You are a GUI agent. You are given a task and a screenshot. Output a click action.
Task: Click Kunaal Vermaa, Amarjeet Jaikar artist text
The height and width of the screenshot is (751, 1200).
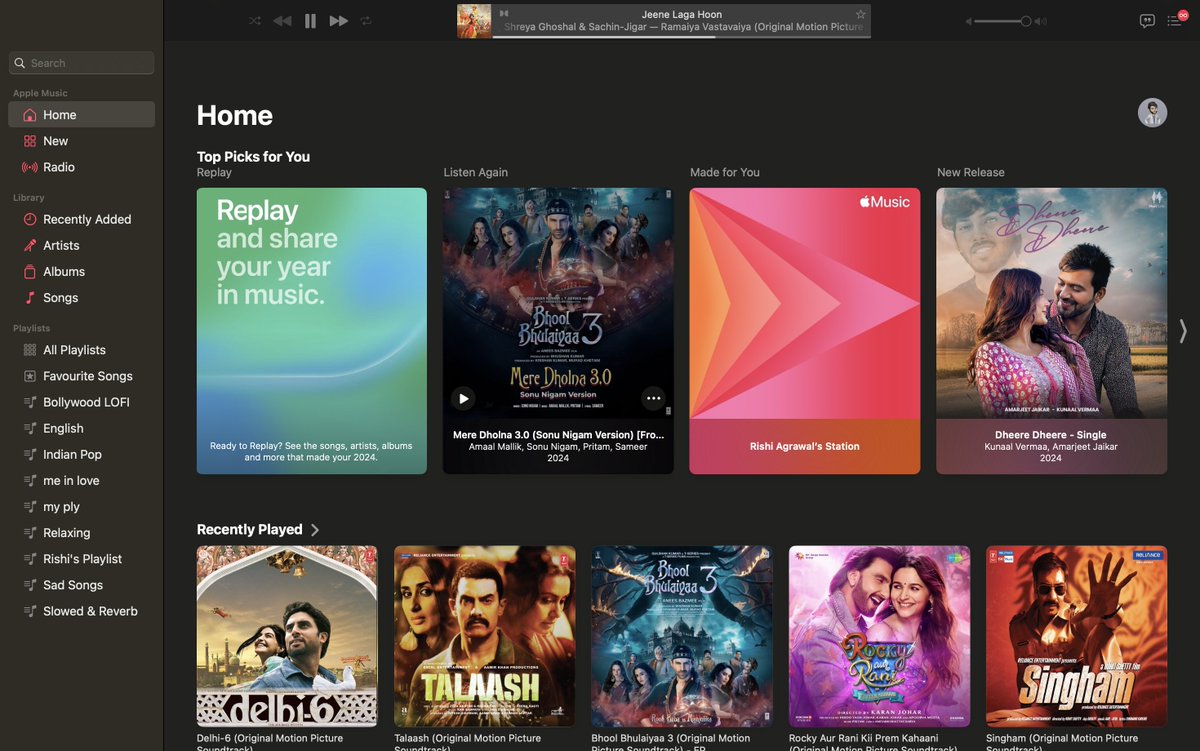(1051, 447)
